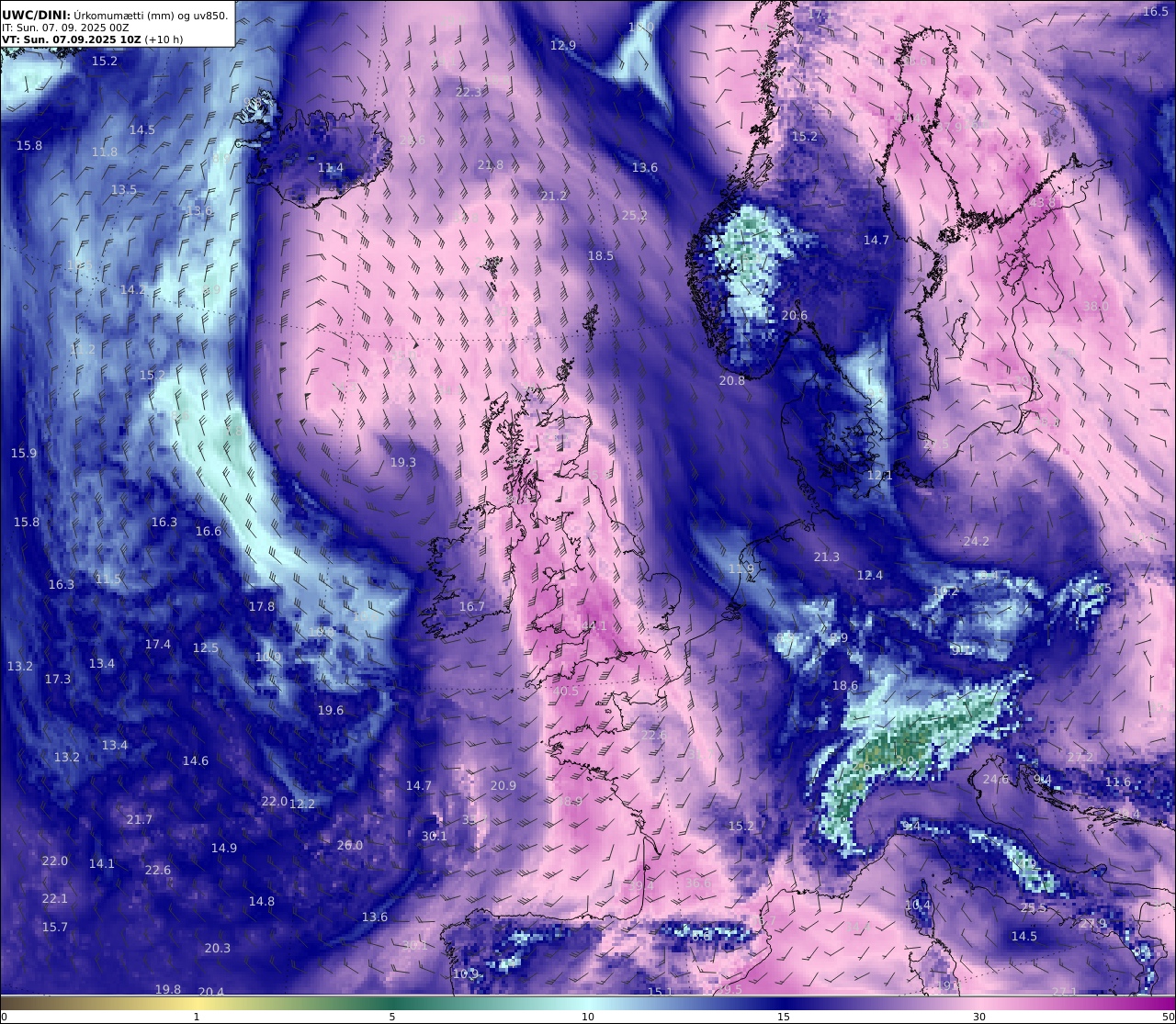Click the map value '38.0'
The width and height of the screenshot is (1176, 1024).
pos(1096,306)
